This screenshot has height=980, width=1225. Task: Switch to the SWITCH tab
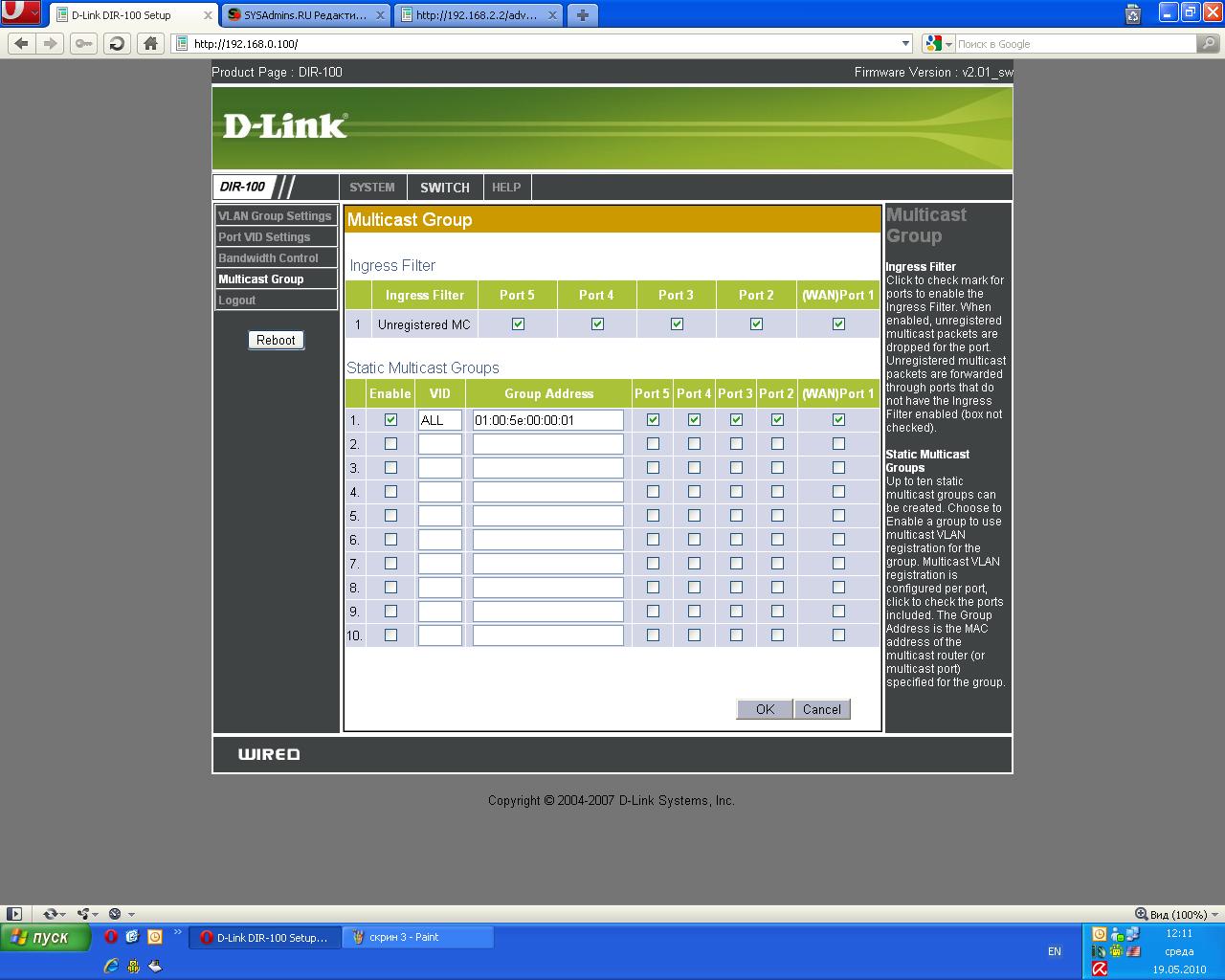point(445,188)
